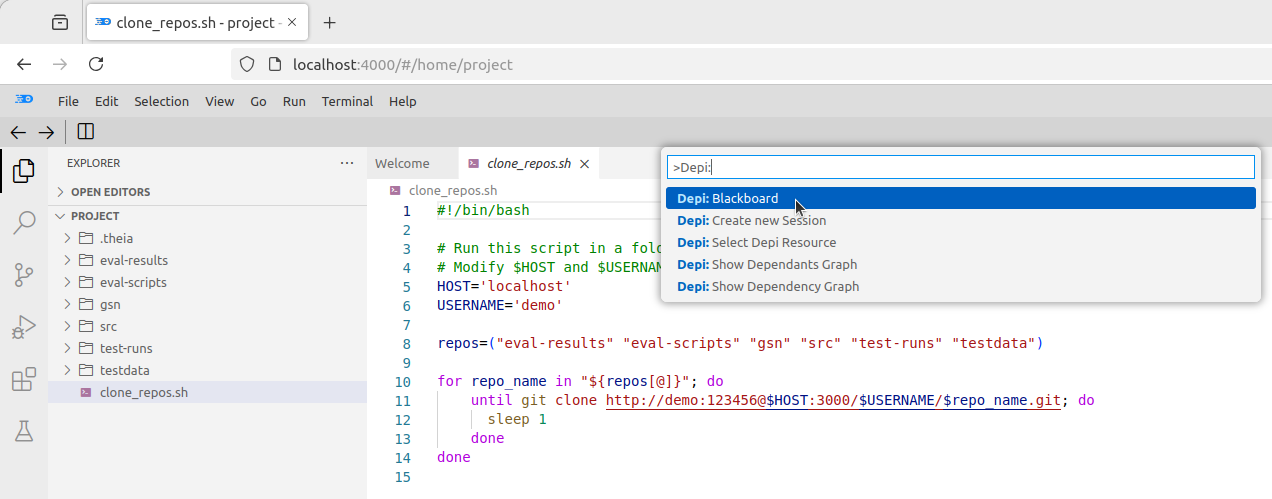Viewport: 1272px width, 499px height.
Task: Focus the command palette input field
Action: [960, 168]
